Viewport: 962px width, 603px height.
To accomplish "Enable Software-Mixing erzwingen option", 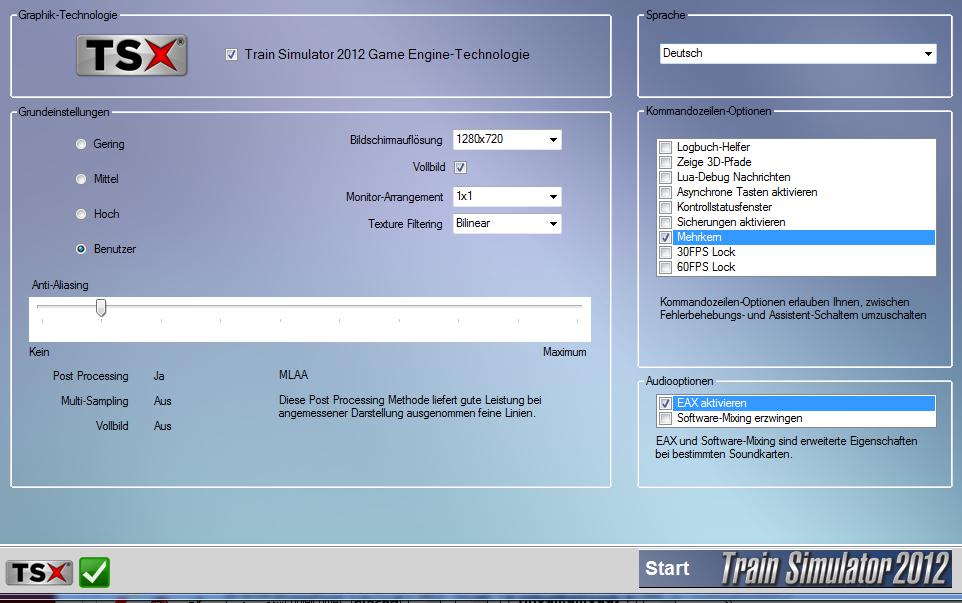I will 665,418.
